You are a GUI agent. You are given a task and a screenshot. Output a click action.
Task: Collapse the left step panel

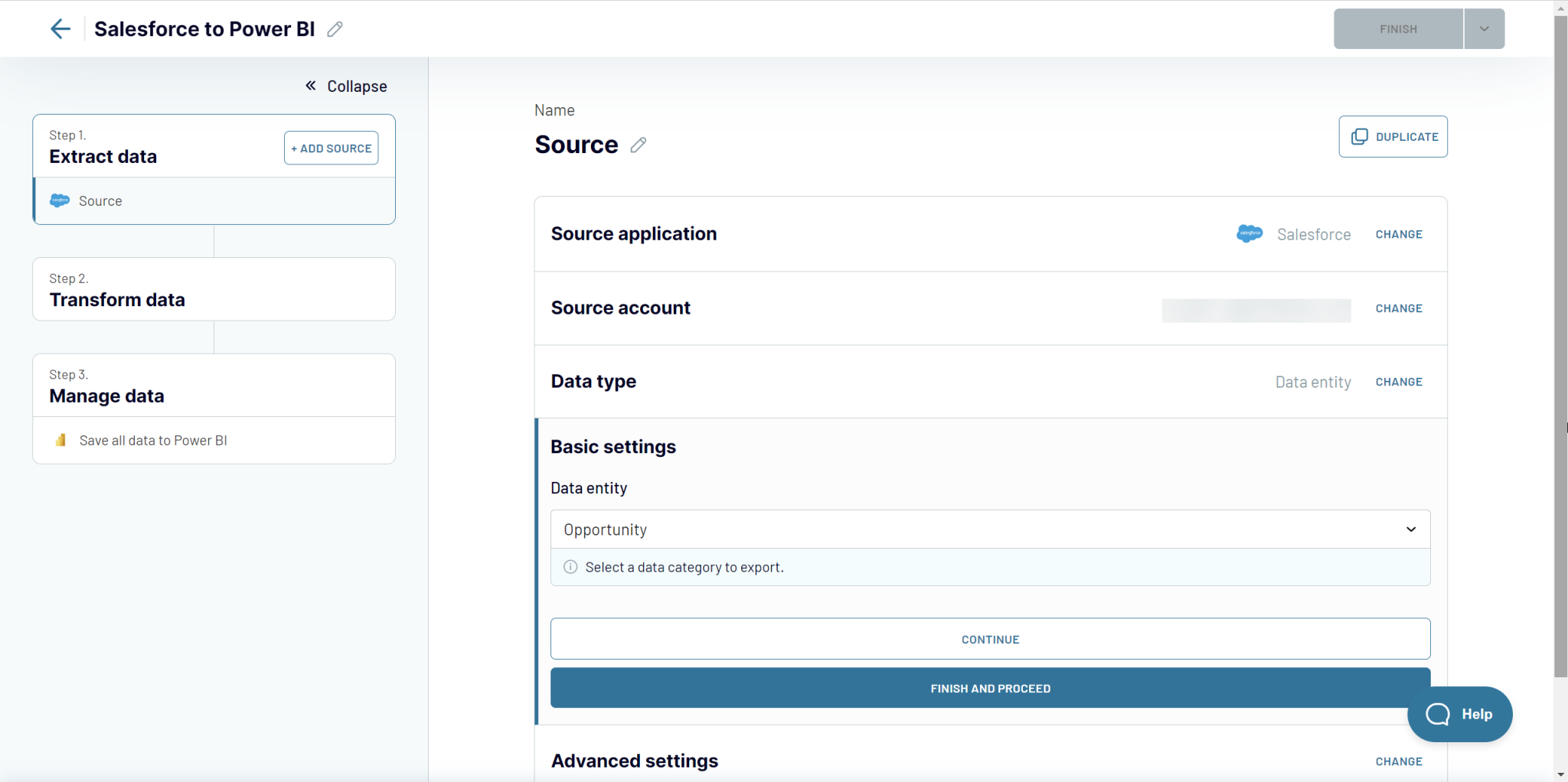[345, 86]
